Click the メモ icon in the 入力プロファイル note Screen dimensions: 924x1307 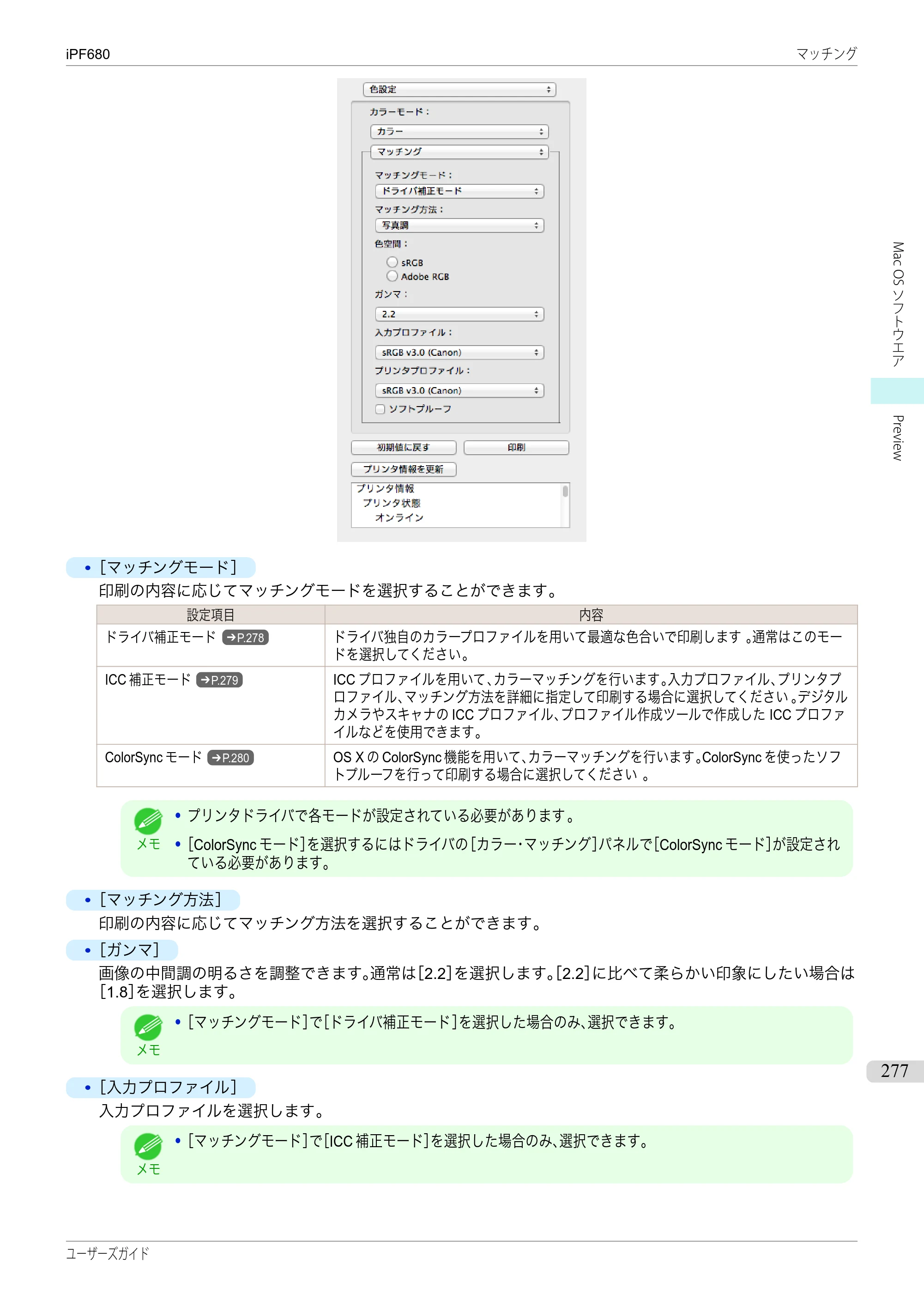pos(149,1146)
